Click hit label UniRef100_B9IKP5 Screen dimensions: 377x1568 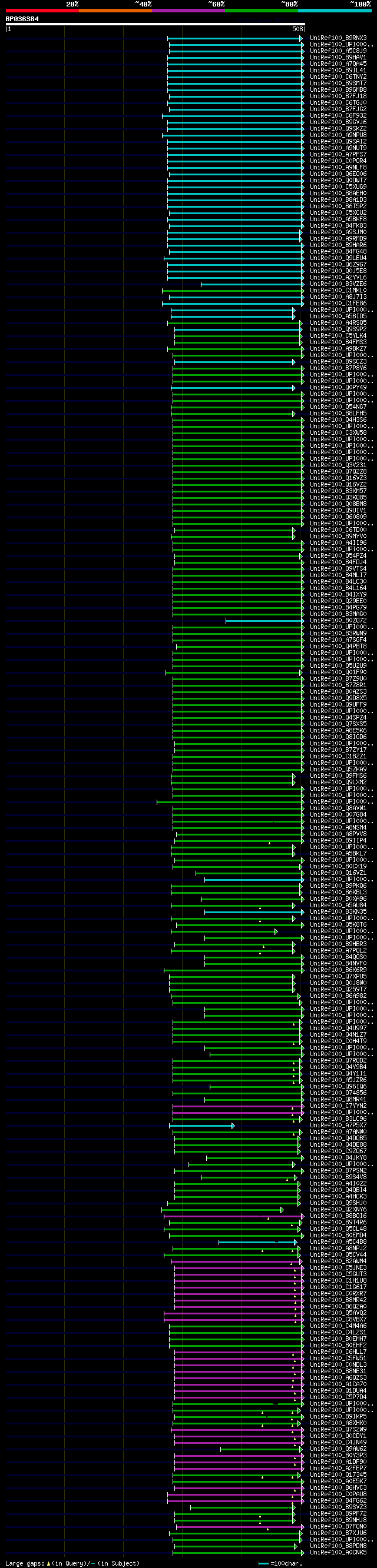[338, 1416]
